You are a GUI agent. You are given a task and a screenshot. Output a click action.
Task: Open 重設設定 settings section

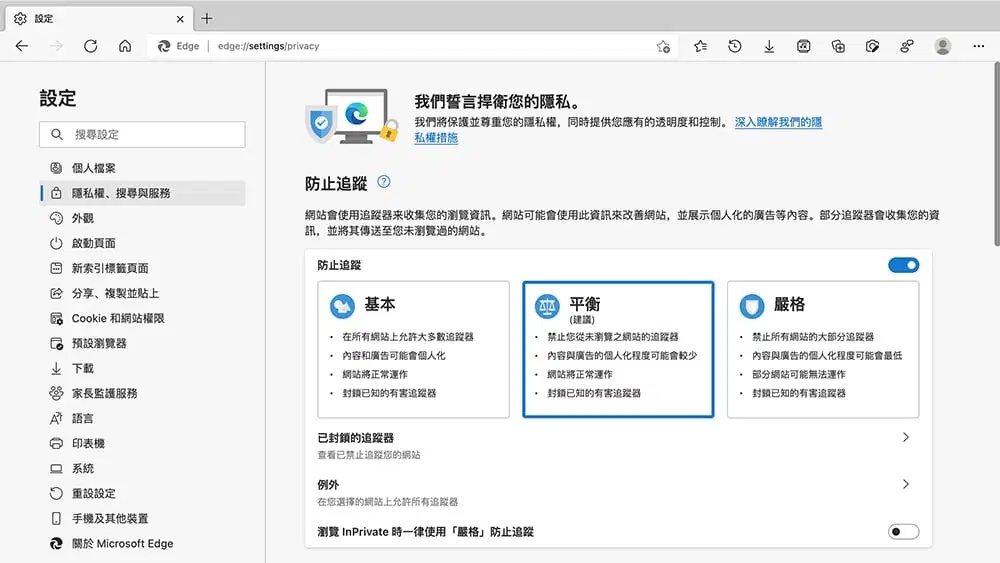142,494
